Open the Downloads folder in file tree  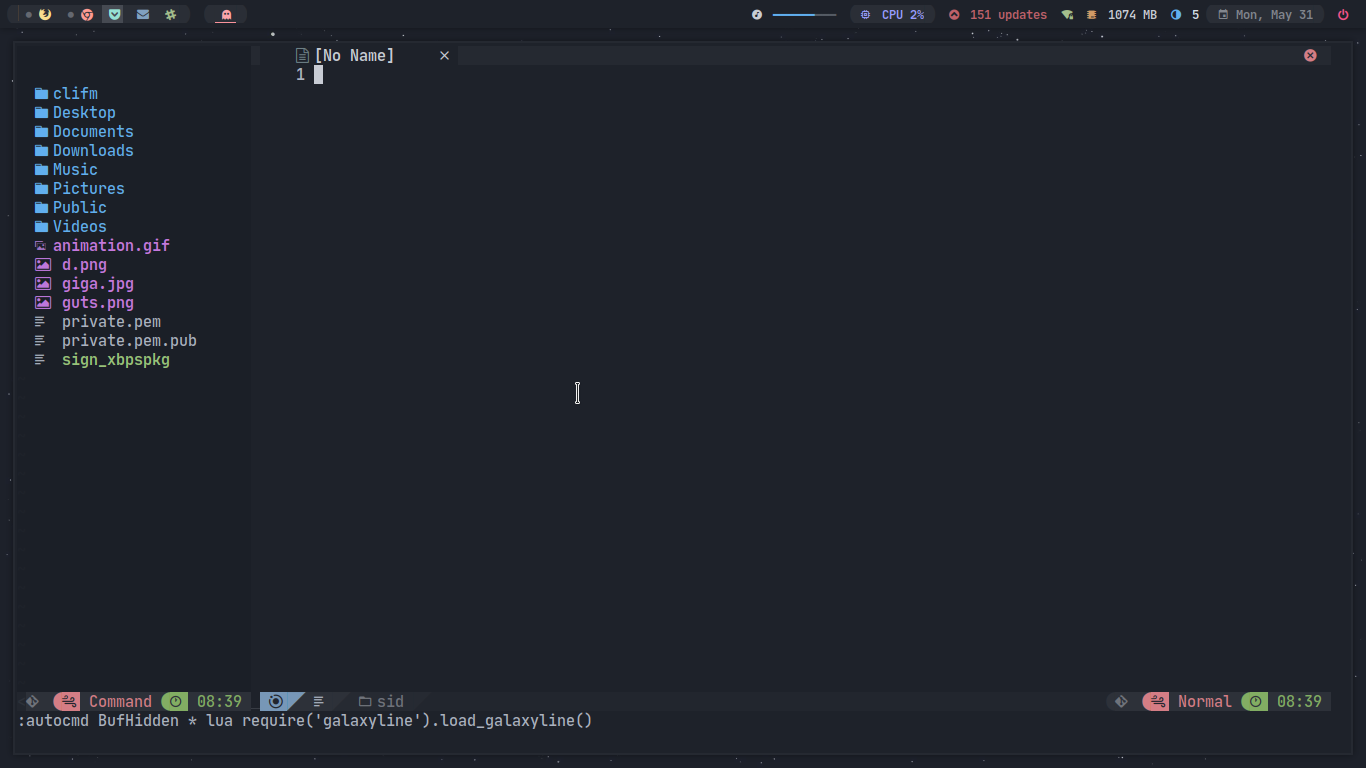(94, 150)
